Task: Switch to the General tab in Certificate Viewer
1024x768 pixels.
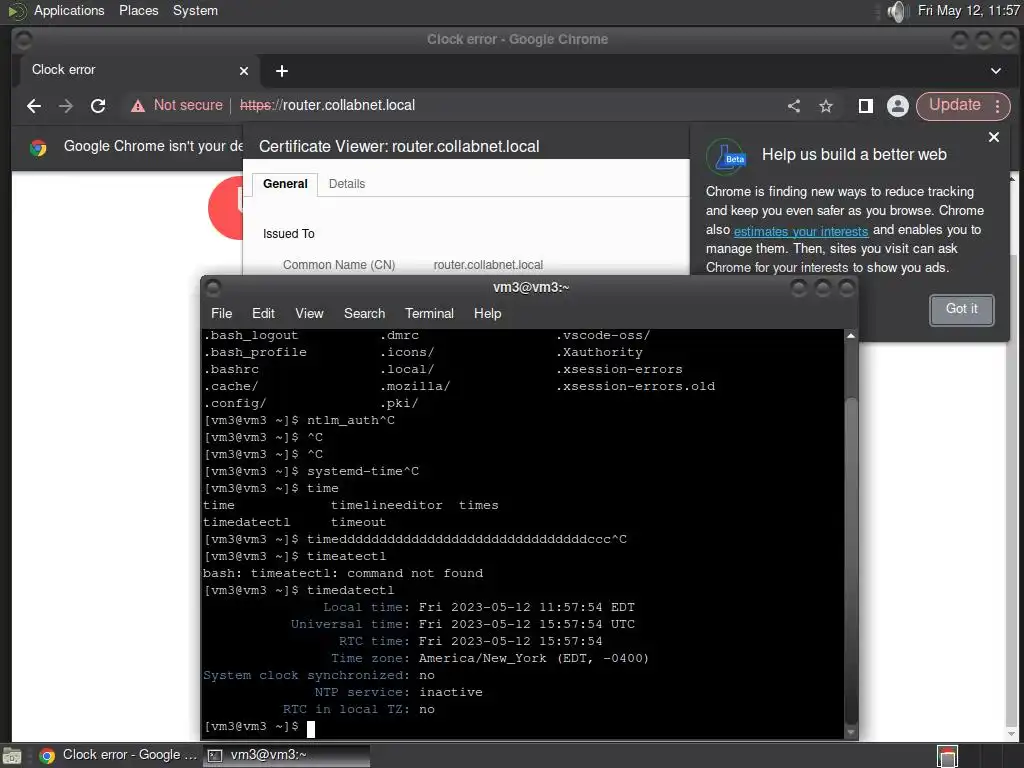Action: pyautogui.click(x=285, y=184)
